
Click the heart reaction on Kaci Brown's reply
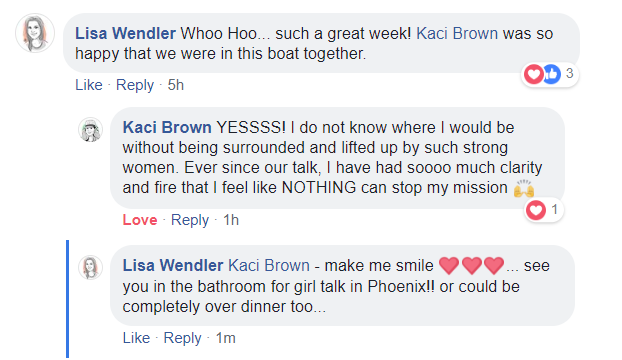(536, 209)
